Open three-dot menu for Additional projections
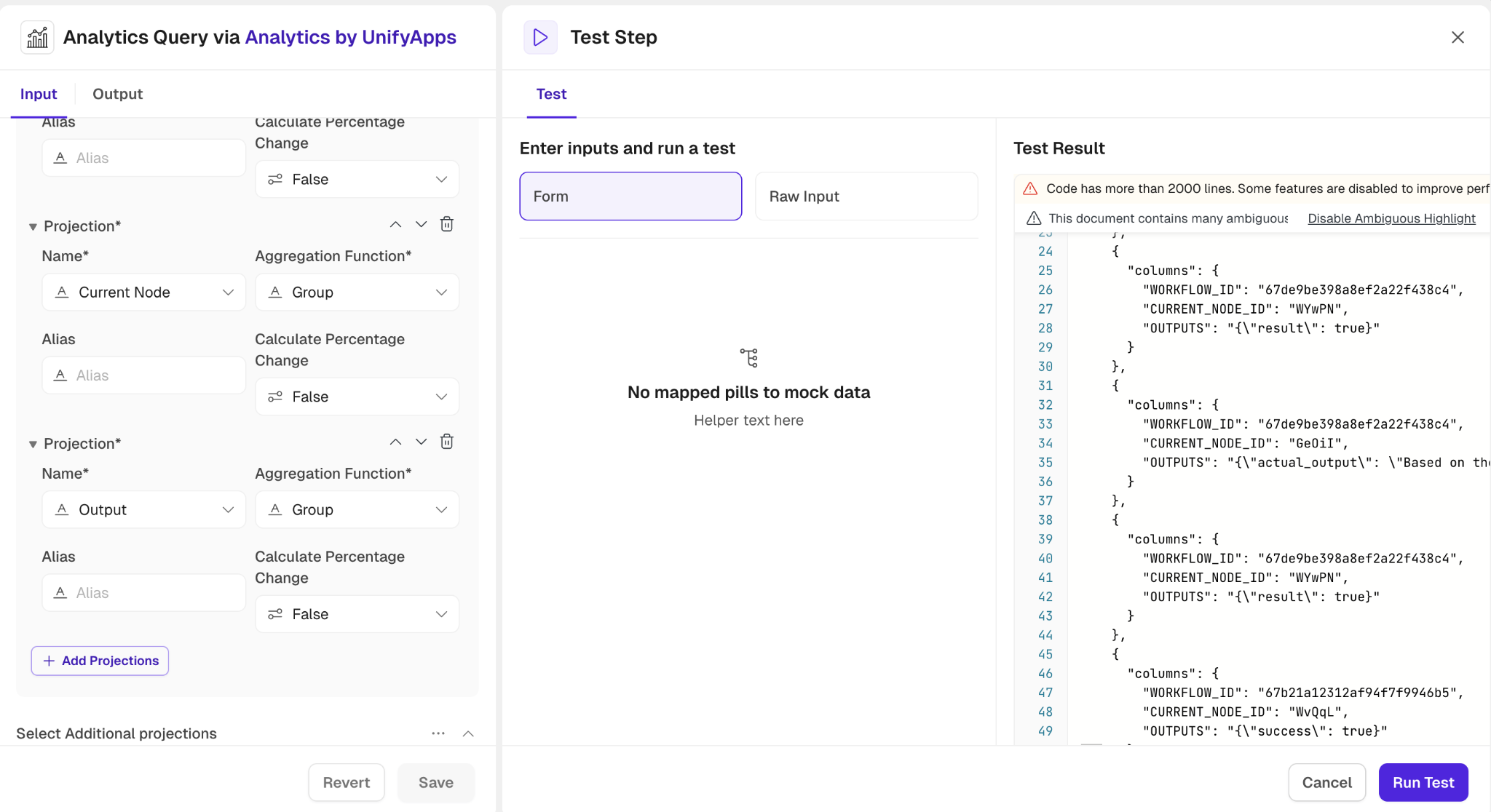 pos(438,733)
